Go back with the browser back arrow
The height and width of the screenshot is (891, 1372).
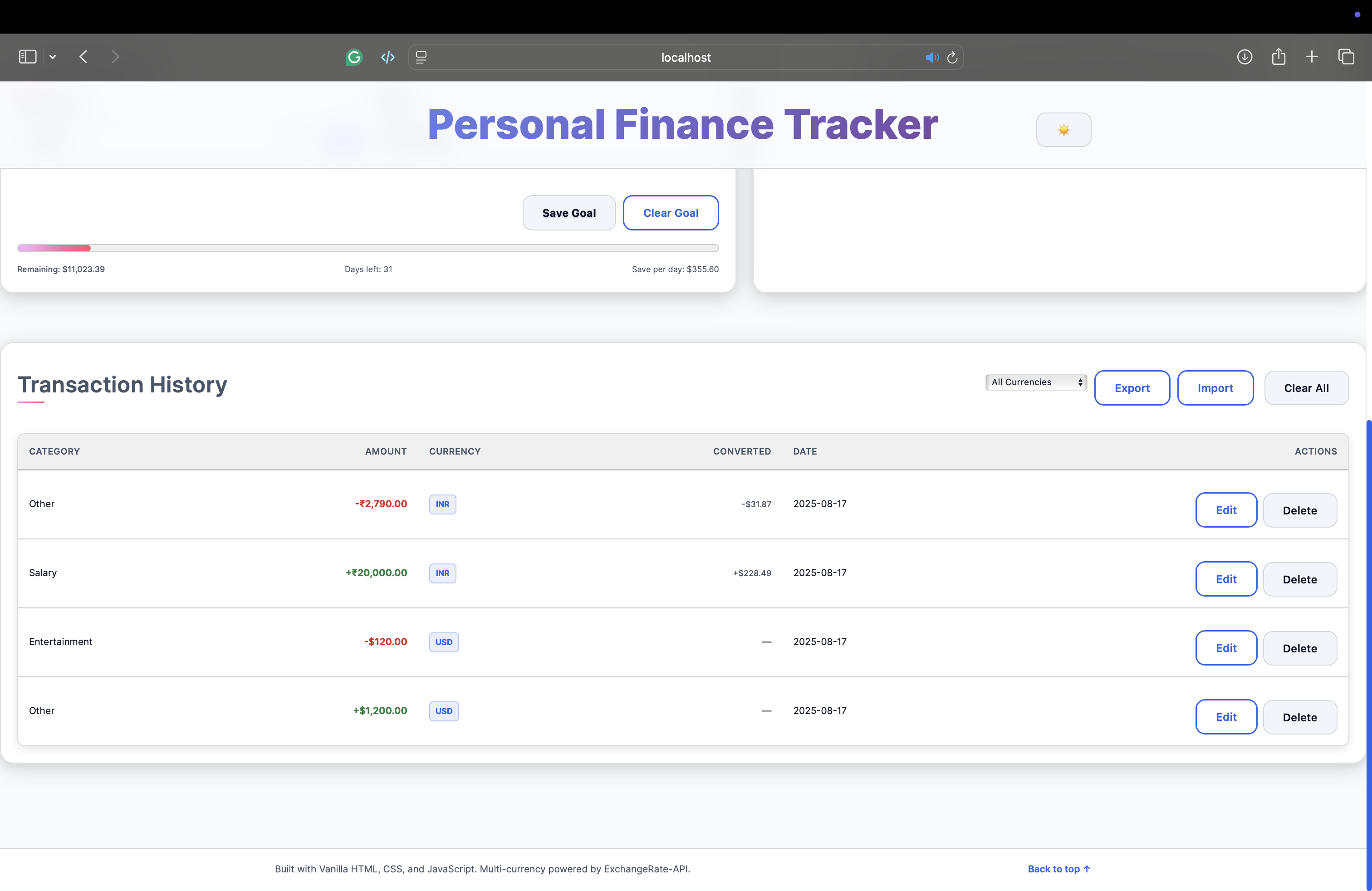tap(83, 56)
